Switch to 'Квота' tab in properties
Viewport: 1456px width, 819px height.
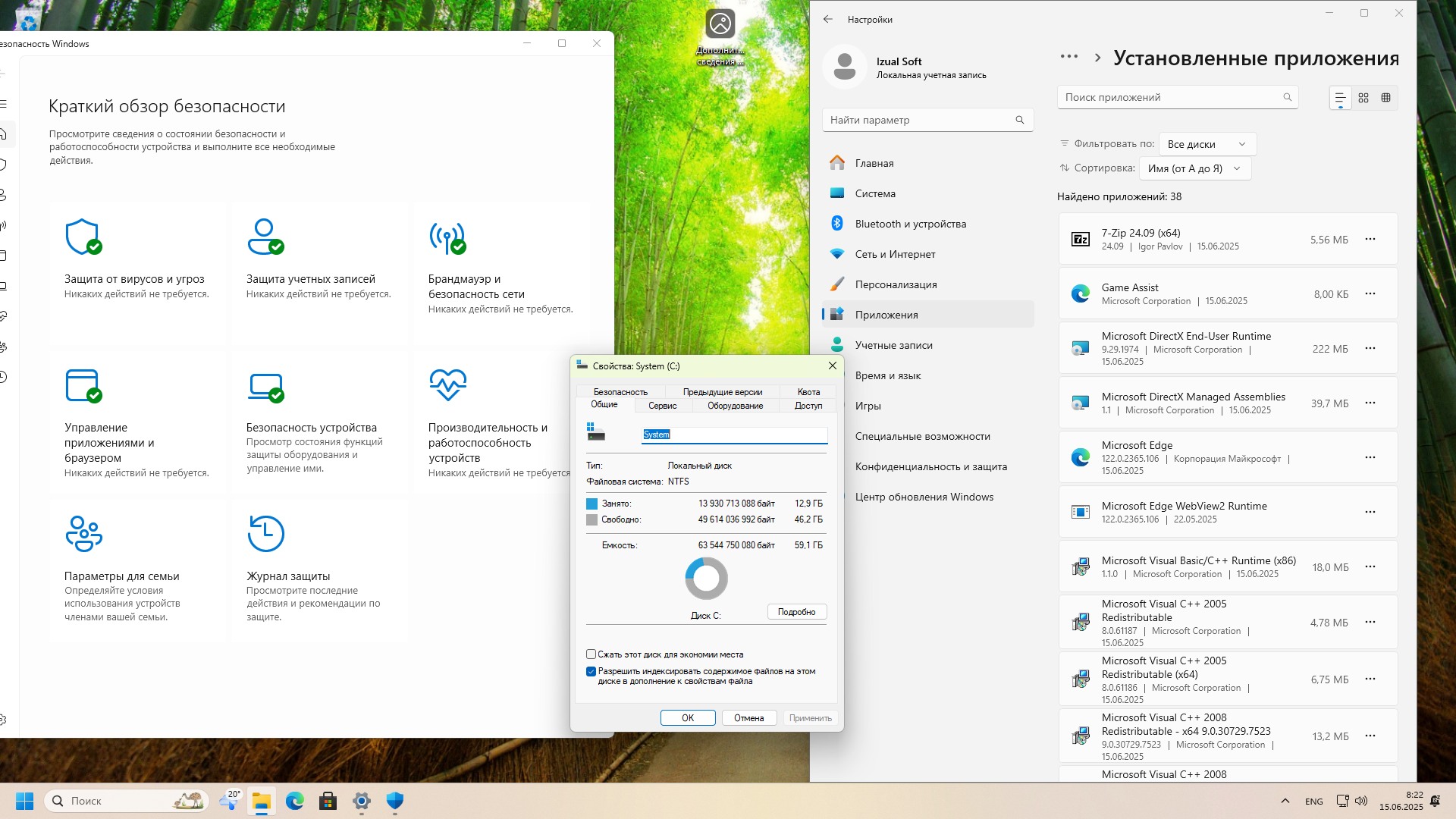(808, 392)
